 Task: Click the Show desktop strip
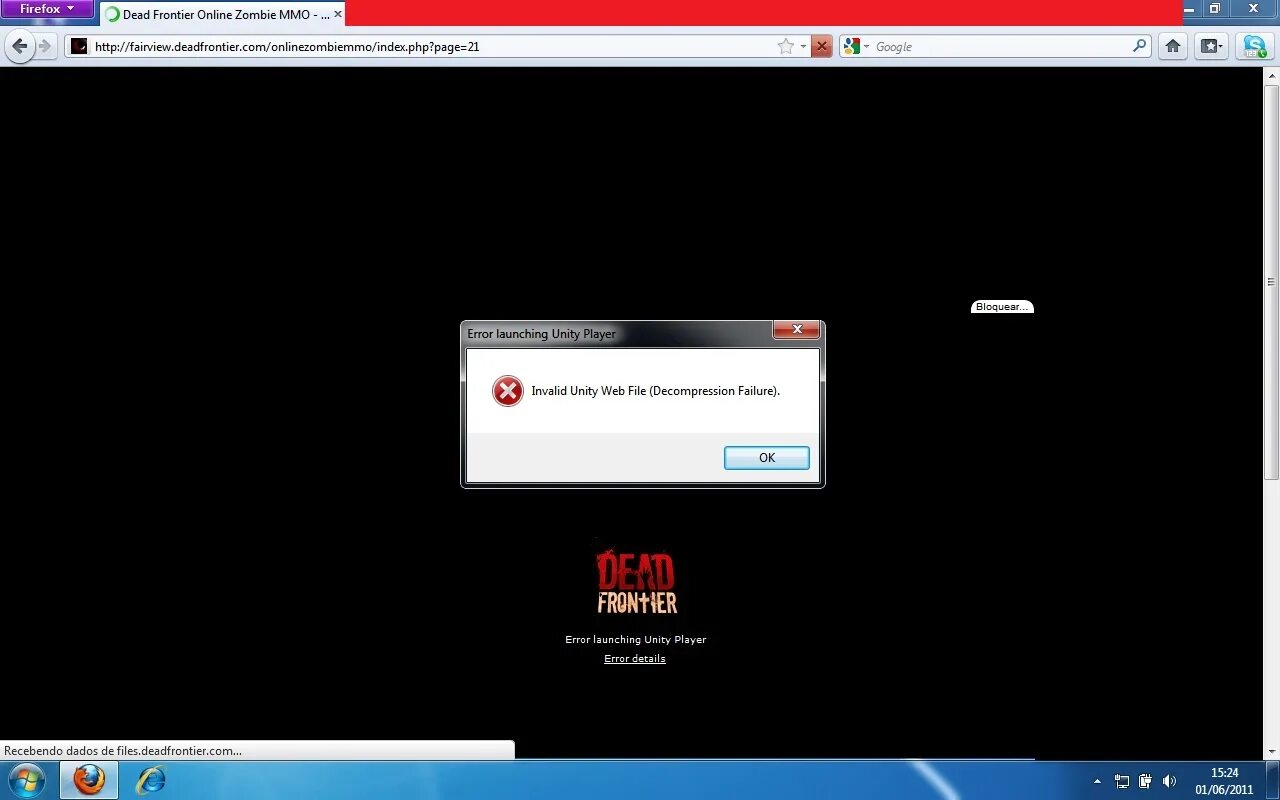click(1273, 780)
